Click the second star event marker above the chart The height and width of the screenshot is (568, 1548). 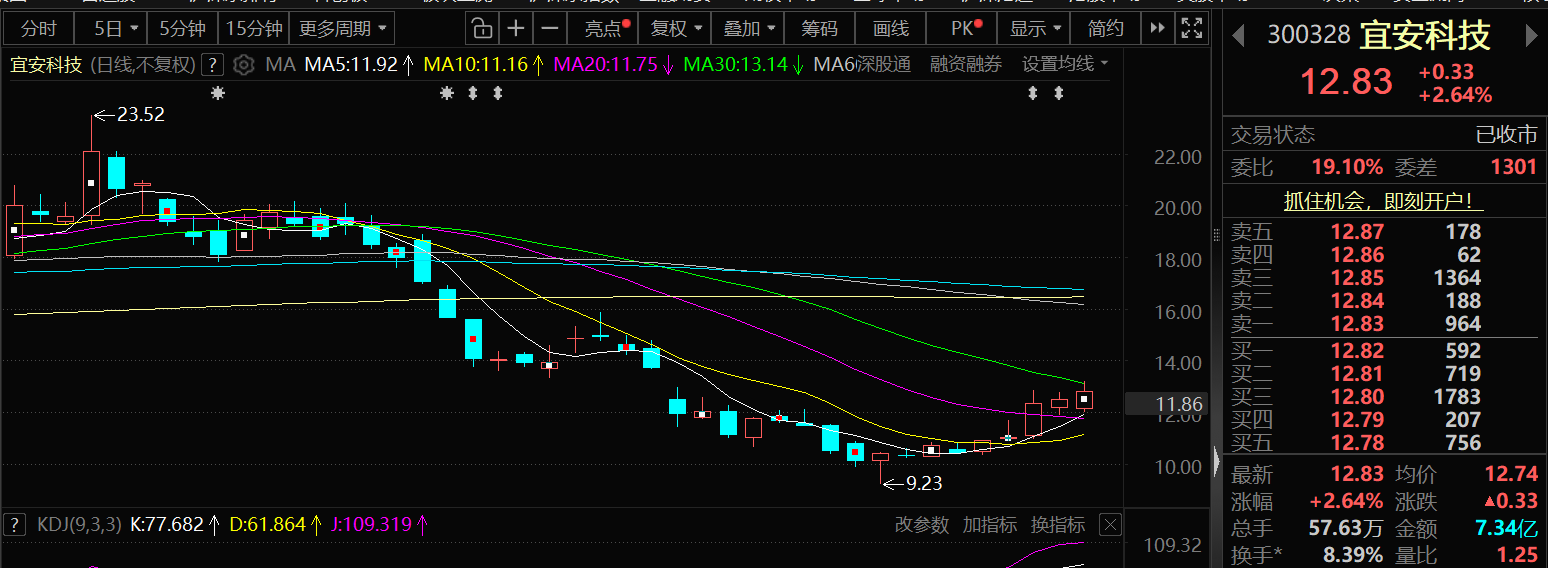click(447, 93)
